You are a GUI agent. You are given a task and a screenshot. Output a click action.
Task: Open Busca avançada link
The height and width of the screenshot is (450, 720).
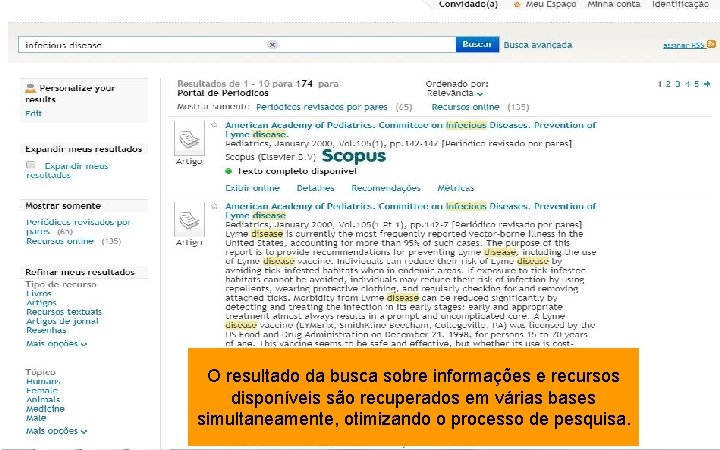pos(538,45)
